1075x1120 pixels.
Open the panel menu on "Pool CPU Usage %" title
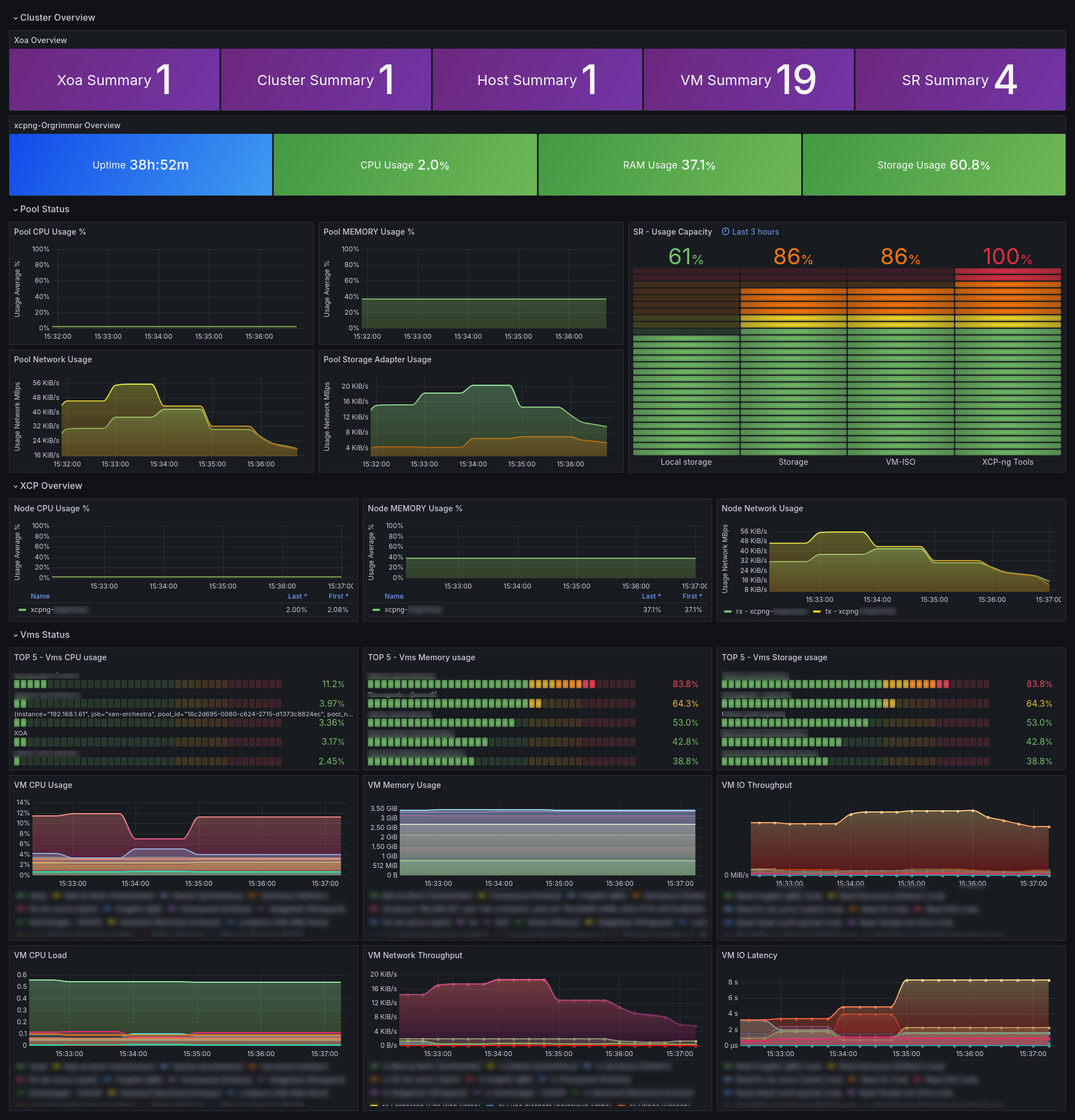tap(49, 232)
